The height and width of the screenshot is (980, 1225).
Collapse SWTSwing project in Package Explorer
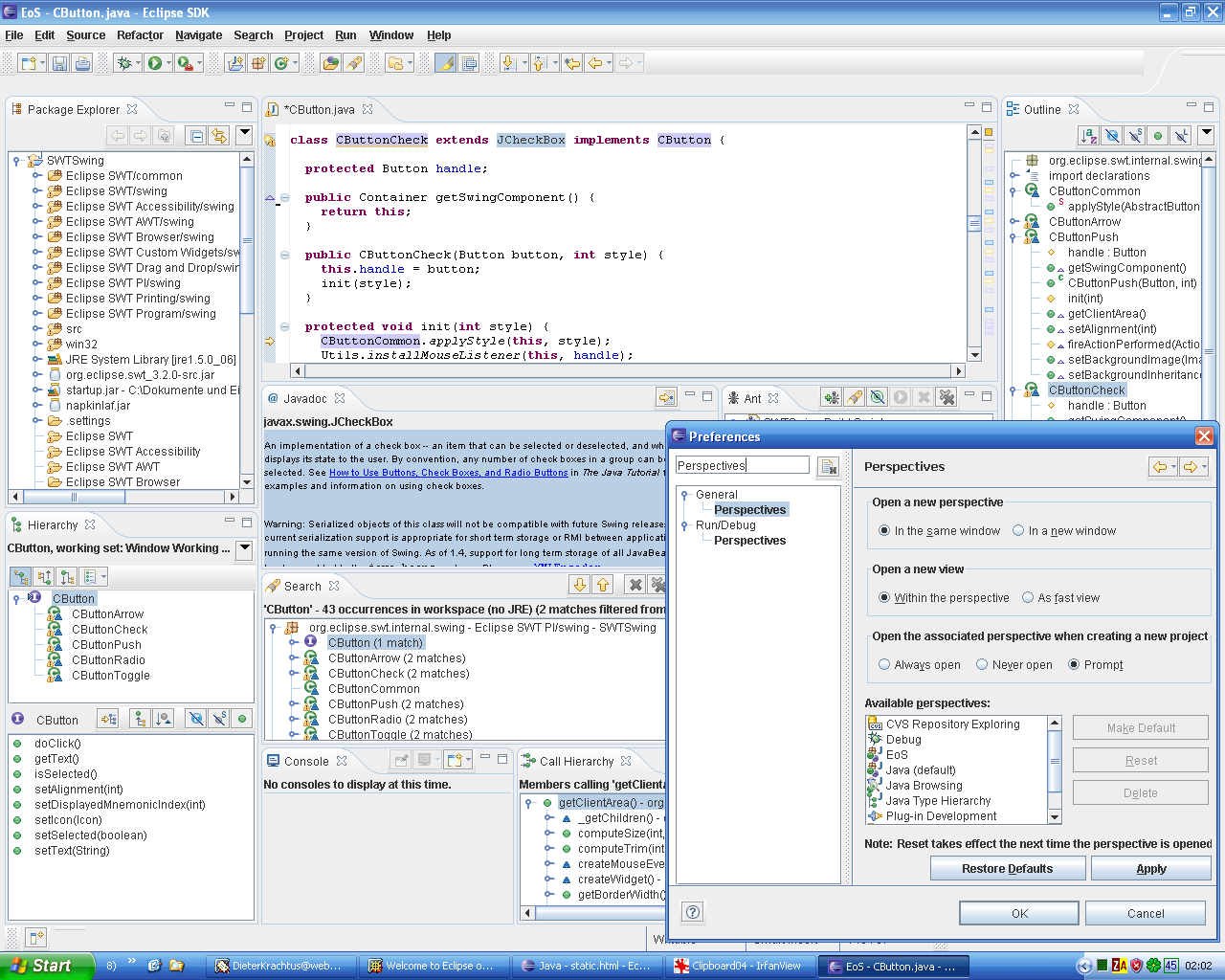coord(16,161)
